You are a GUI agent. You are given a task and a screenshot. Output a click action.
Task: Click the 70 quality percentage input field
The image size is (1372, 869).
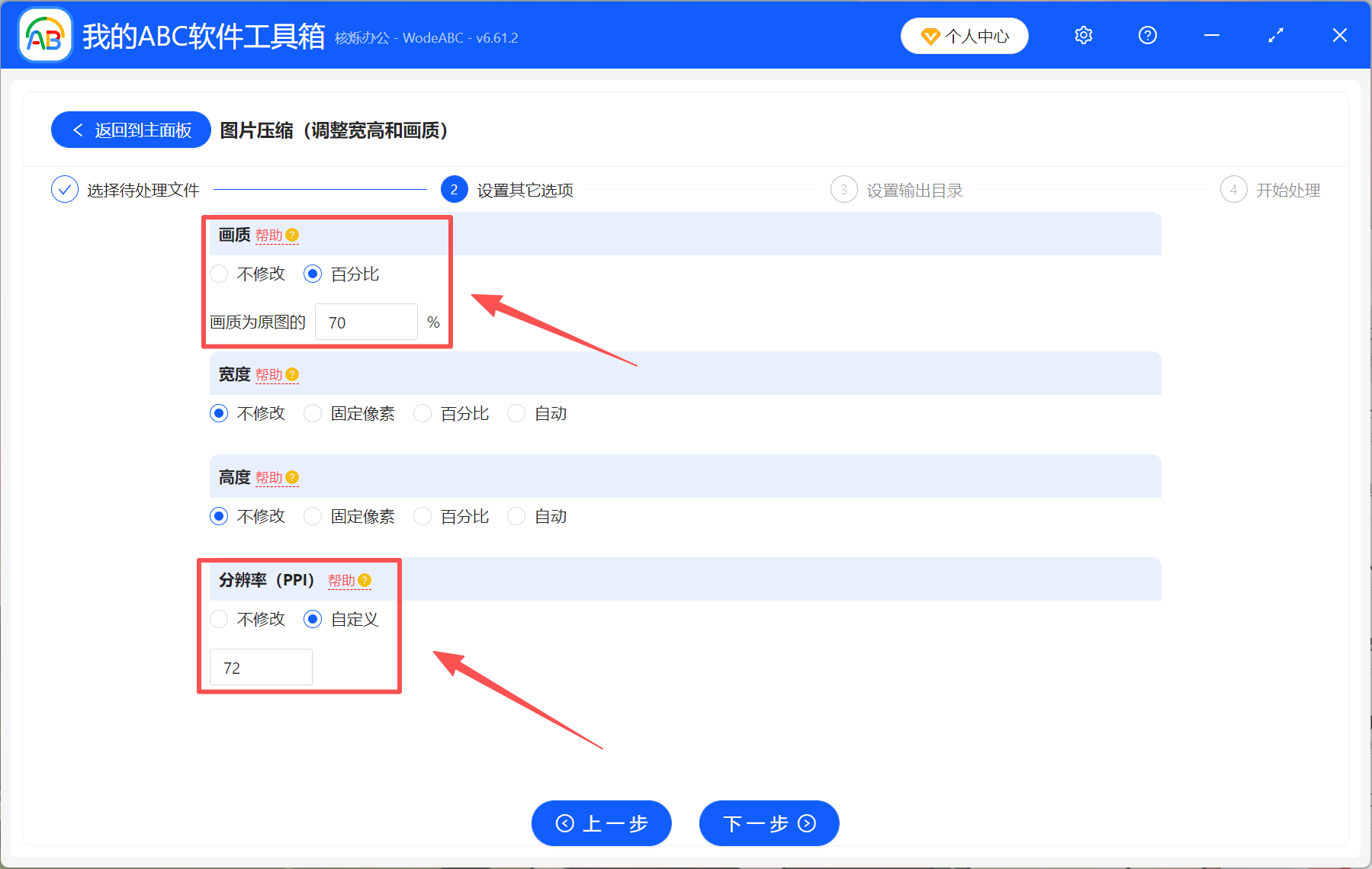click(x=366, y=322)
